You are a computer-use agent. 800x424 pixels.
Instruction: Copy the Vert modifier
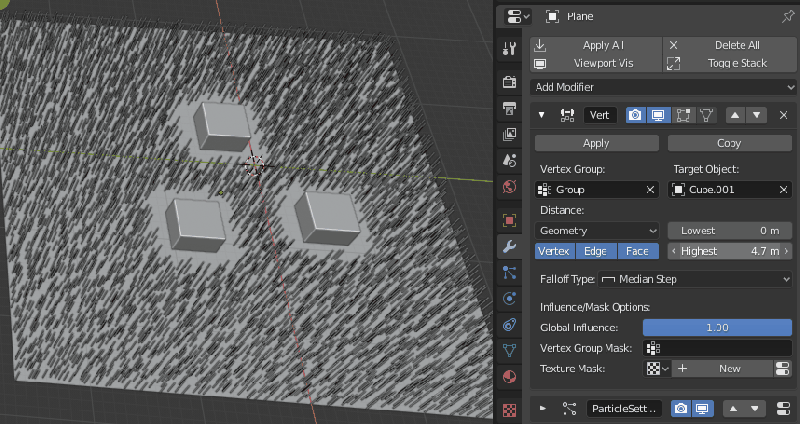730,143
